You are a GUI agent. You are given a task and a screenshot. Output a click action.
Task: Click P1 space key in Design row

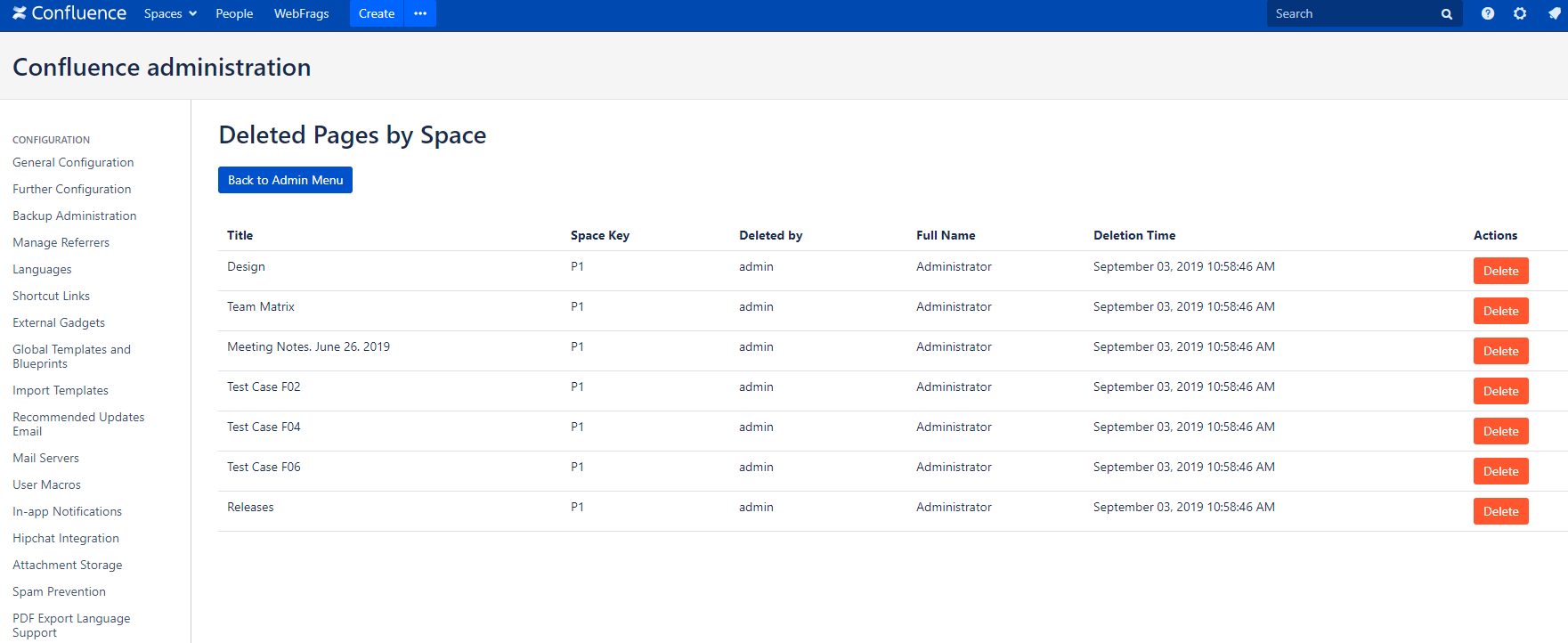(x=577, y=266)
